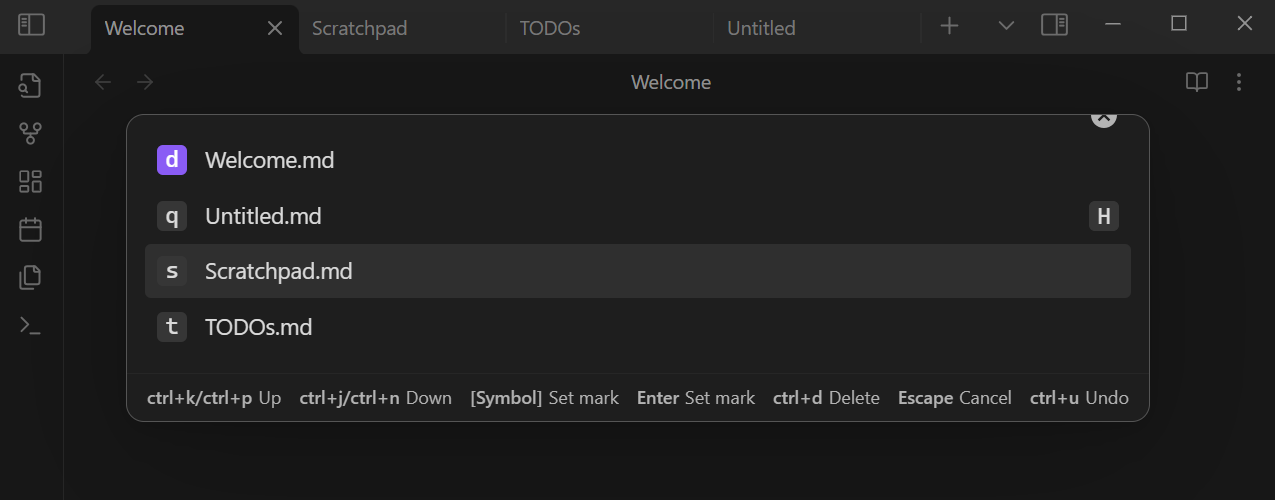The width and height of the screenshot is (1275, 500).
Task: Open the canvas grid icon
Action: coord(30,181)
